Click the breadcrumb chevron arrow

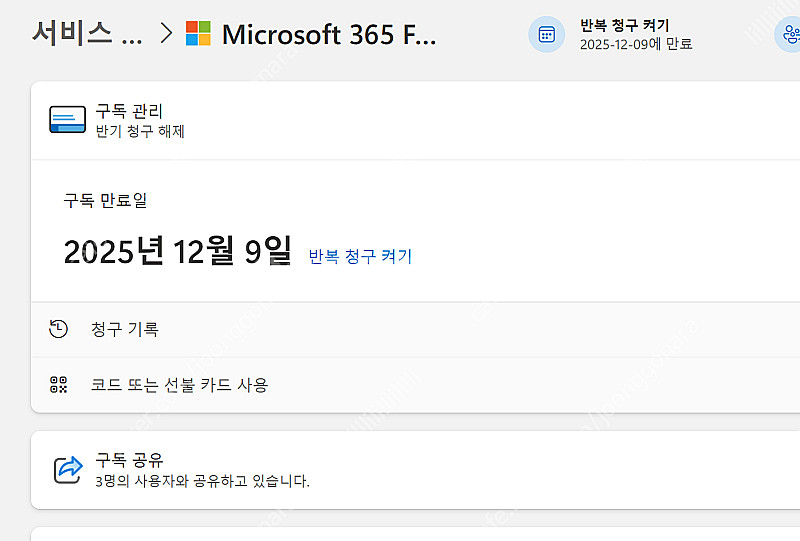165,34
